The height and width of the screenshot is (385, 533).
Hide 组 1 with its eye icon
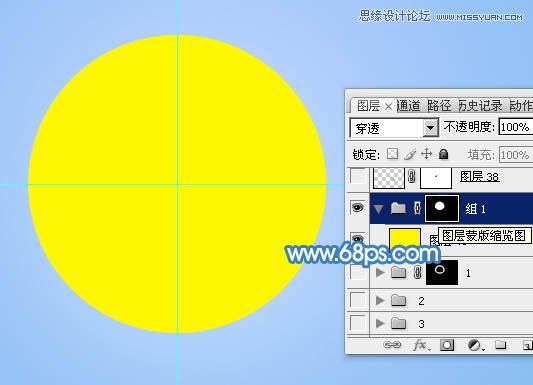pos(358,207)
